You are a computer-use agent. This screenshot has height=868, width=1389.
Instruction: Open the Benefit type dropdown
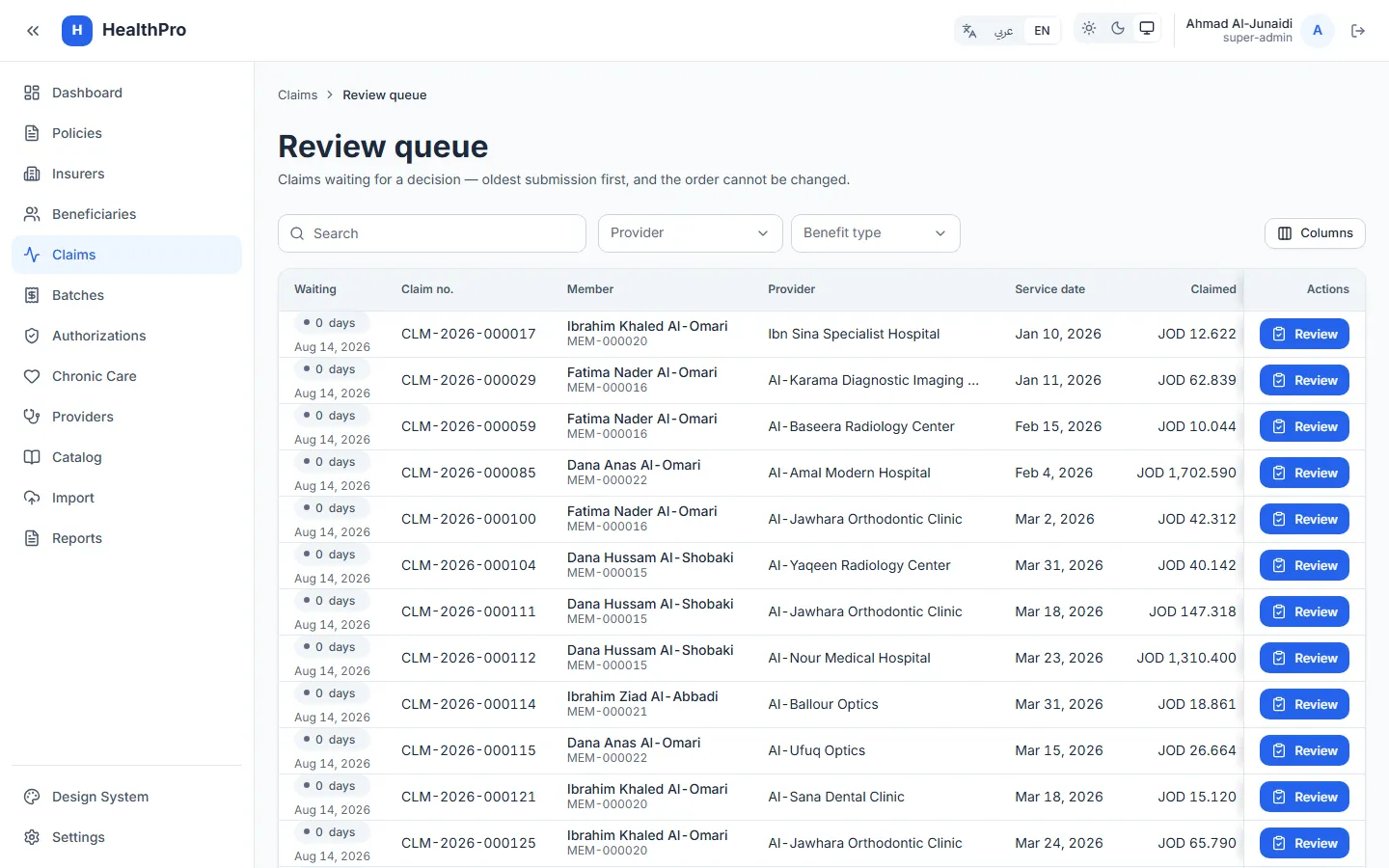click(x=876, y=233)
